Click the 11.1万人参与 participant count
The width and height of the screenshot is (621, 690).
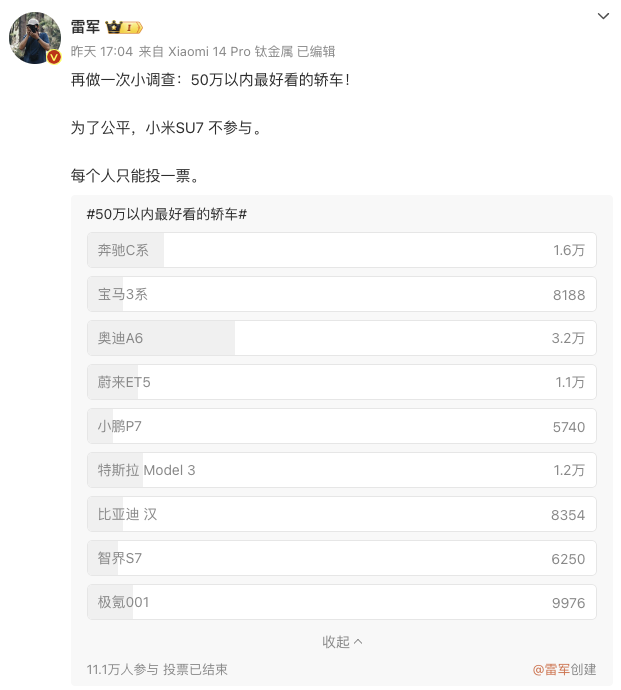[122, 669]
